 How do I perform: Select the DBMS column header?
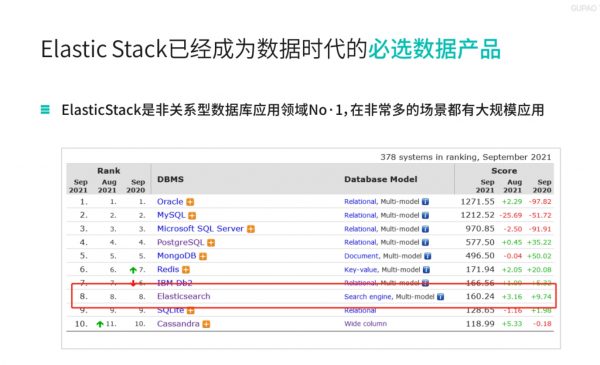point(170,179)
